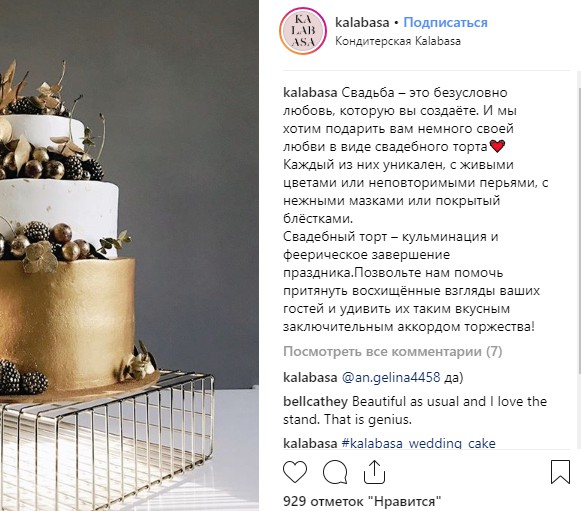Open bellcathey commenter profile
The height and width of the screenshot is (511, 581).
(315, 401)
